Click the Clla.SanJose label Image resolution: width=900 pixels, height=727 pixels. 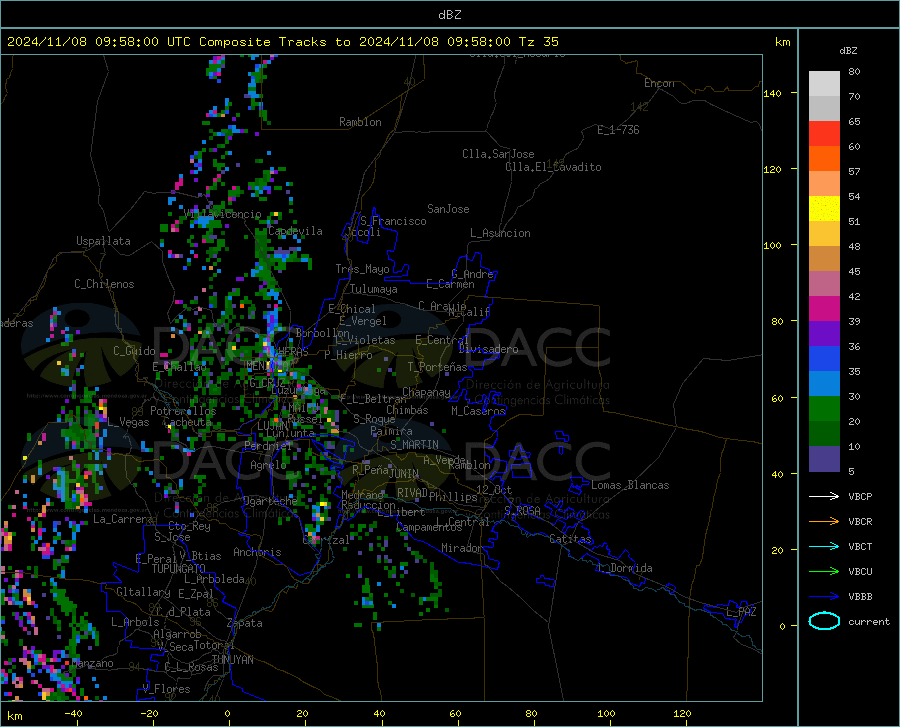(498, 154)
